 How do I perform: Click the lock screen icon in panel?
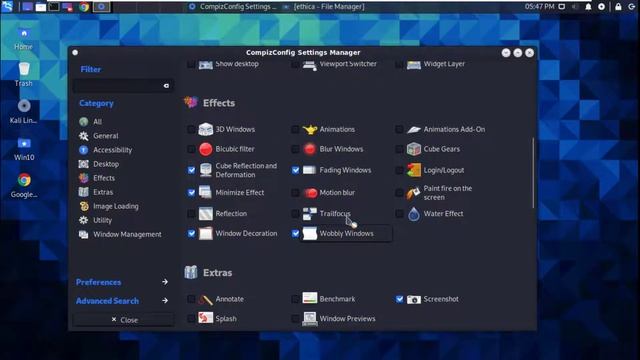pyautogui.click(x=618, y=7)
